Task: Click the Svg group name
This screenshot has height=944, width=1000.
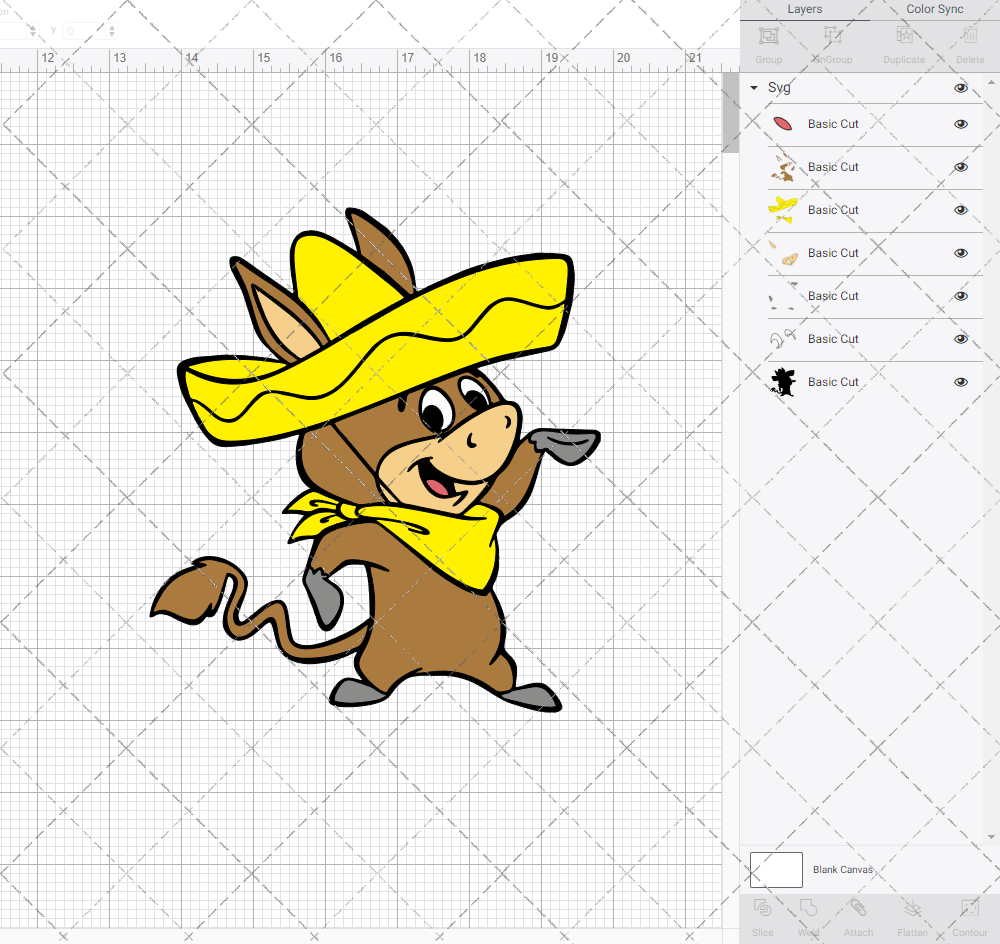Action: tap(779, 87)
